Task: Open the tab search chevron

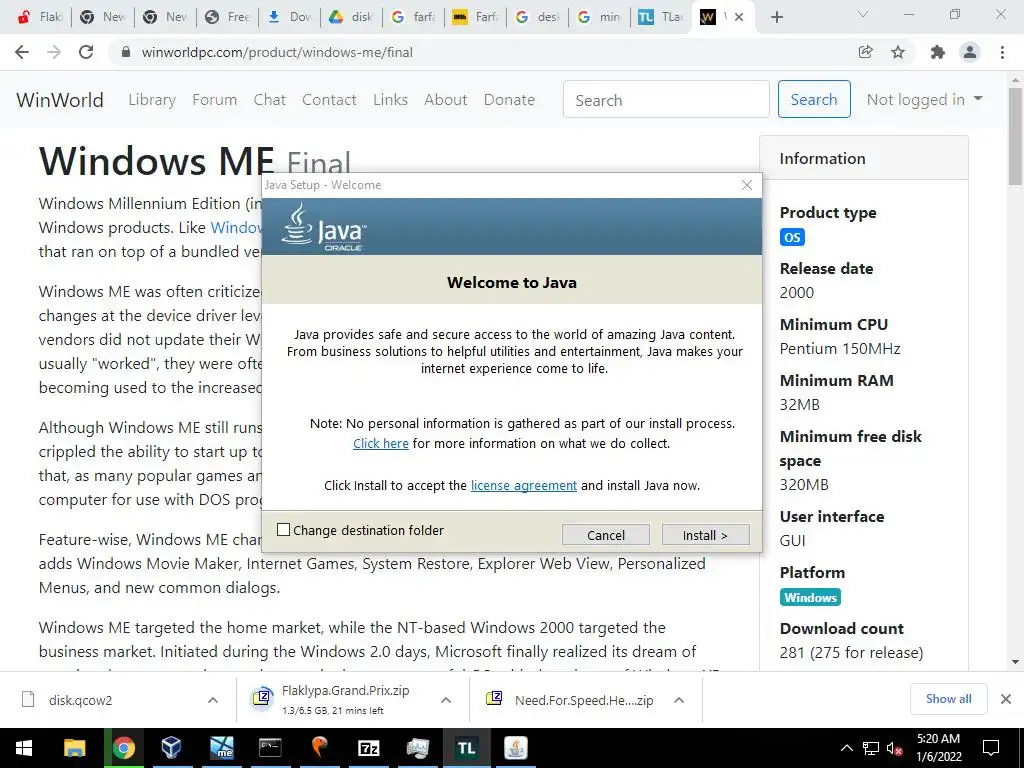Action: tap(863, 14)
